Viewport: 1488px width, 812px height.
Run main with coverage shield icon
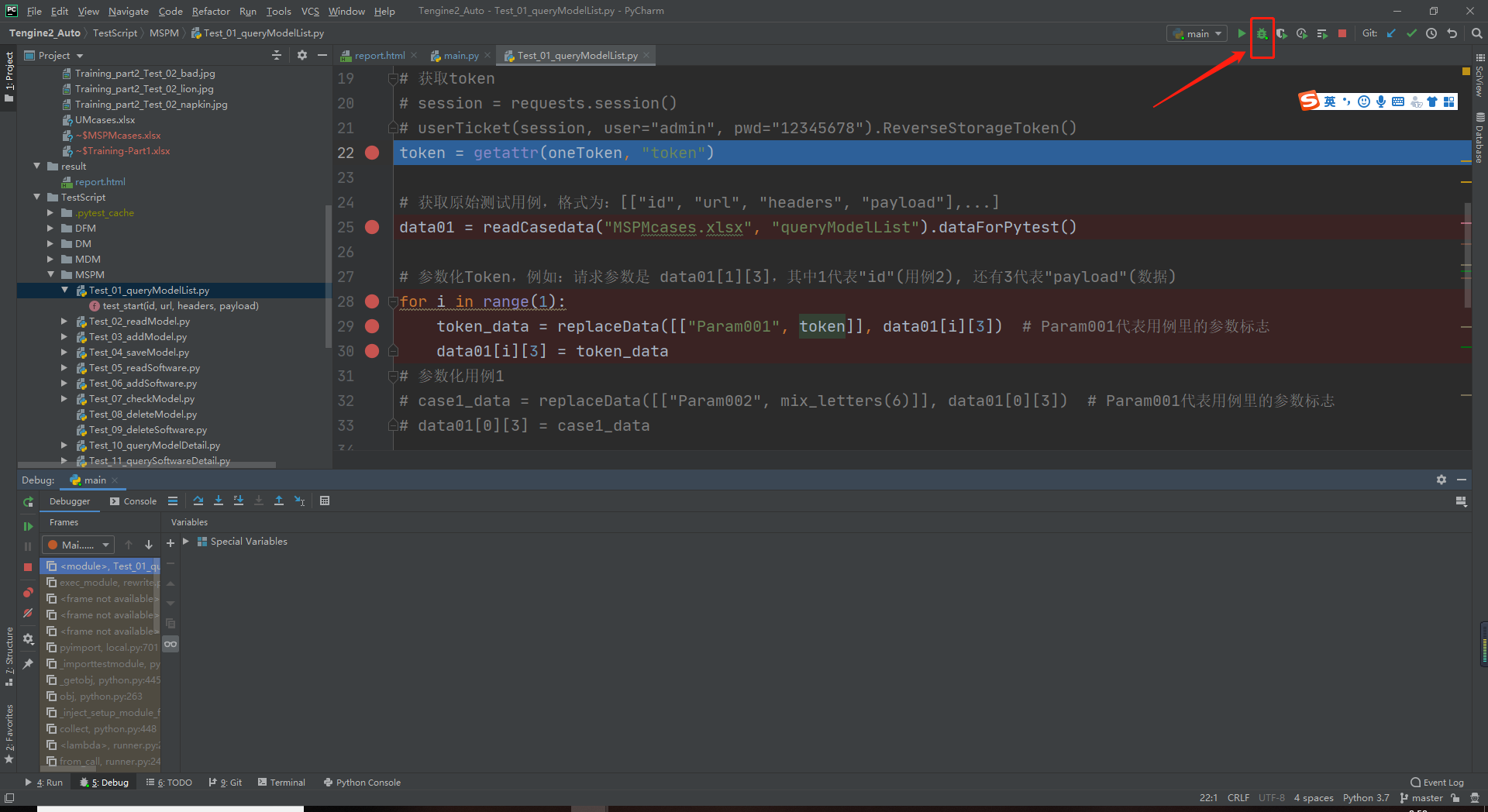[x=1282, y=33]
